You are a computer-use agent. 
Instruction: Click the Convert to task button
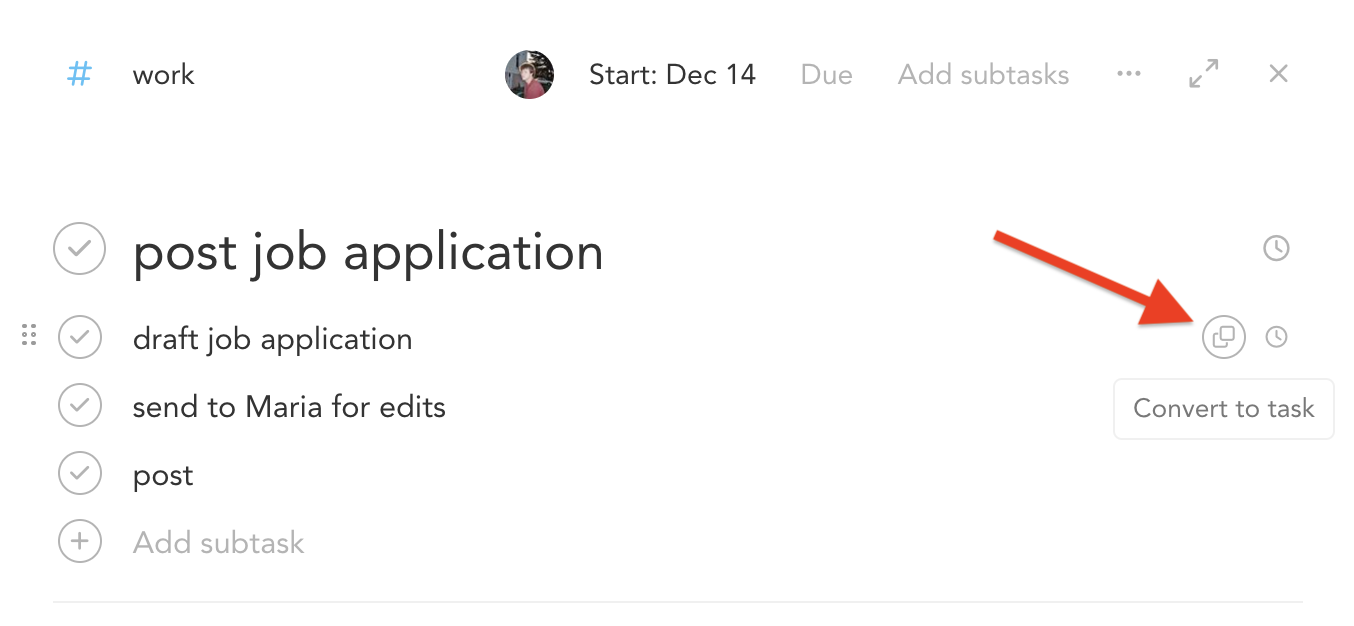1223,408
